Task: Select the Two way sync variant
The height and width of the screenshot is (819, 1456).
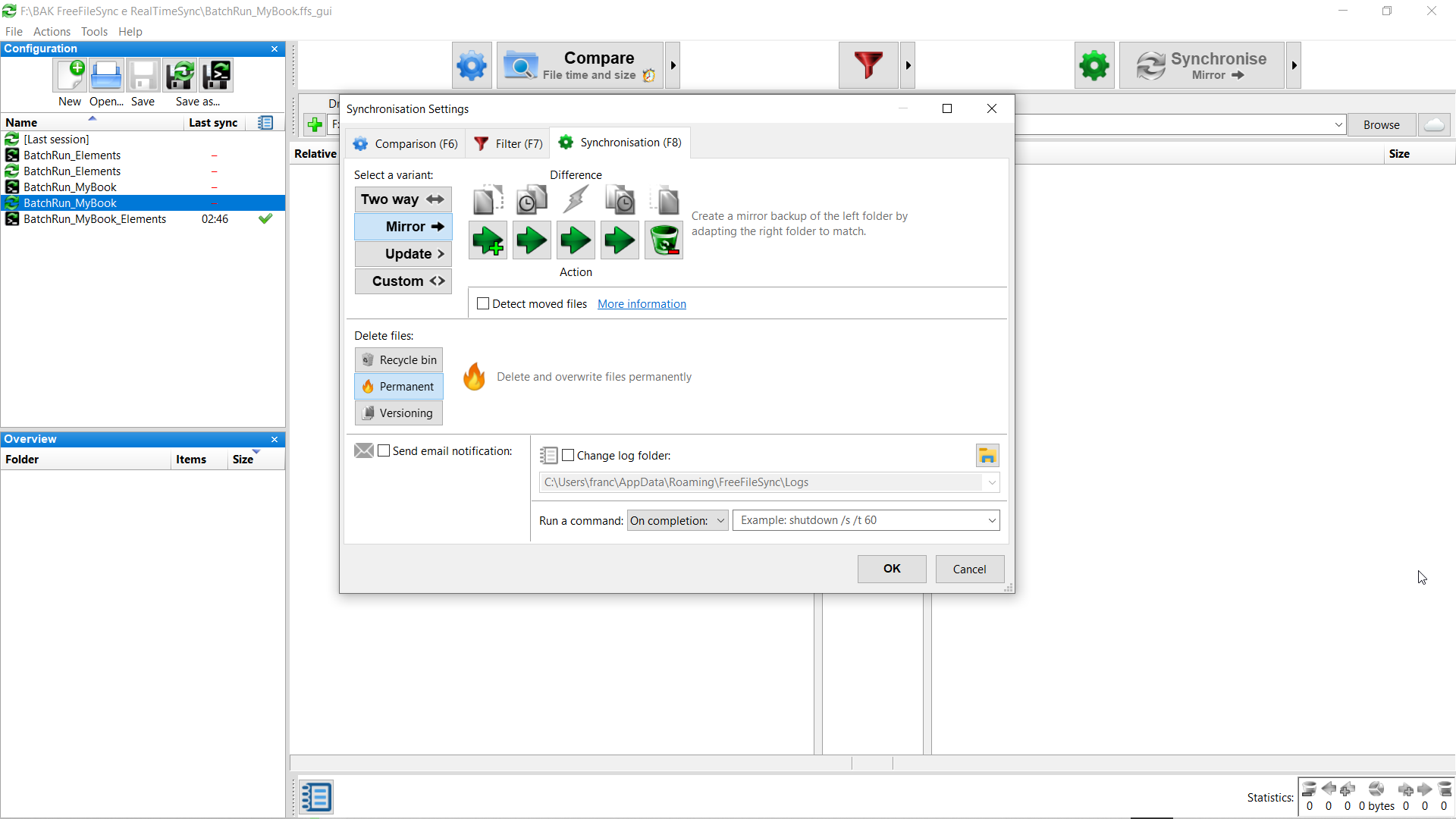Action: click(x=403, y=199)
